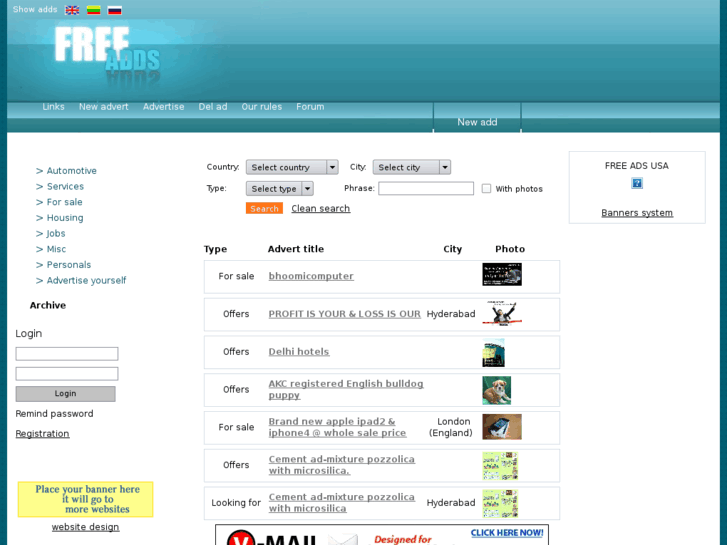Viewport: 727px width, 545px height.
Task: Click the New add tab
Action: coord(477,122)
